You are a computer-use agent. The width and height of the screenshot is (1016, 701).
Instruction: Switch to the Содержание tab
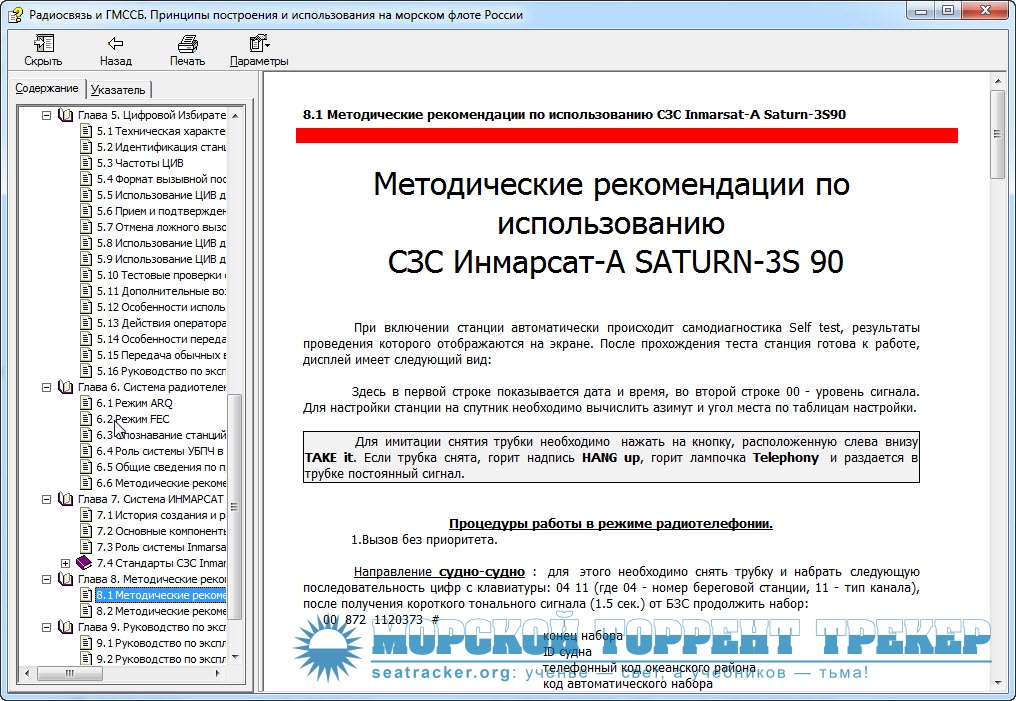[x=47, y=88]
